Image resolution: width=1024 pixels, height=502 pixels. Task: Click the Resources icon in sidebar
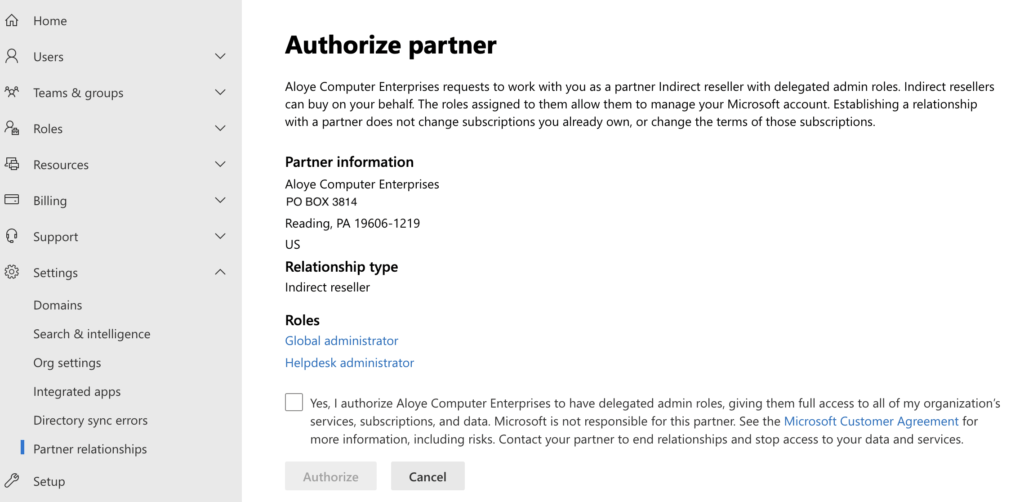(12, 164)
